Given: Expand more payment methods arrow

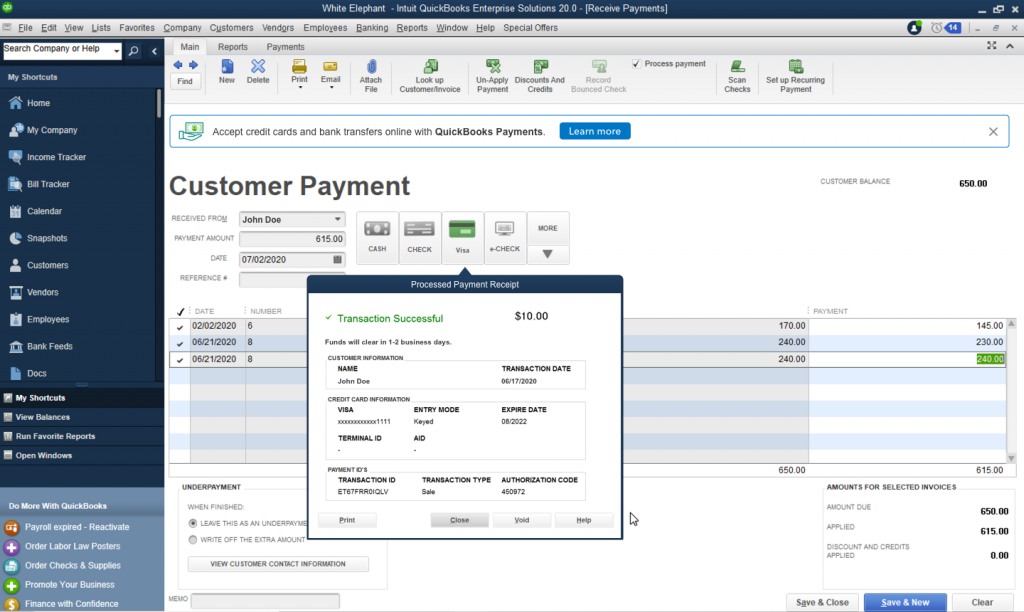Looking at the screenshot, I should point(547,254).
